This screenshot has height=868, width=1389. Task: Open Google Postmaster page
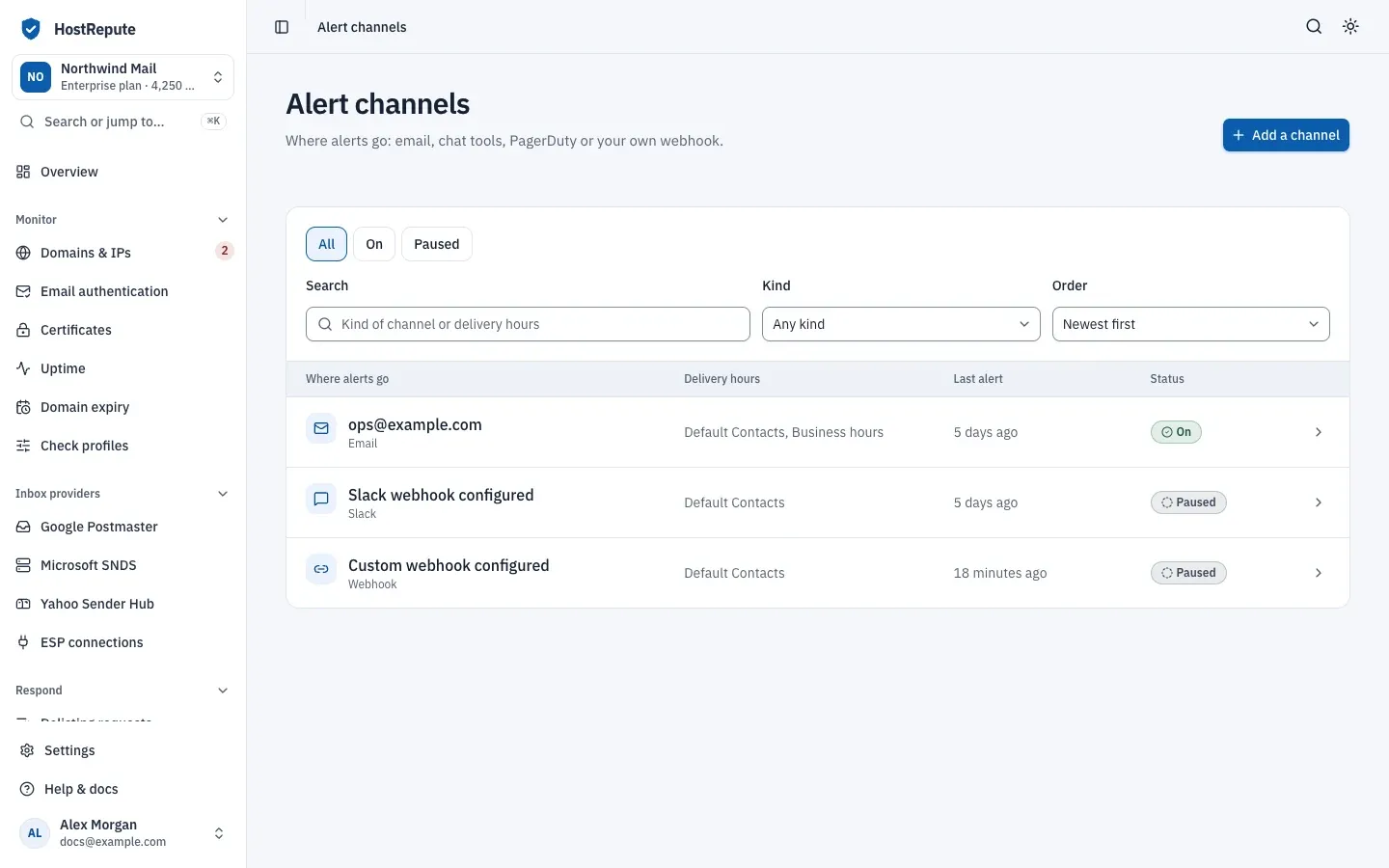(123, 527)
